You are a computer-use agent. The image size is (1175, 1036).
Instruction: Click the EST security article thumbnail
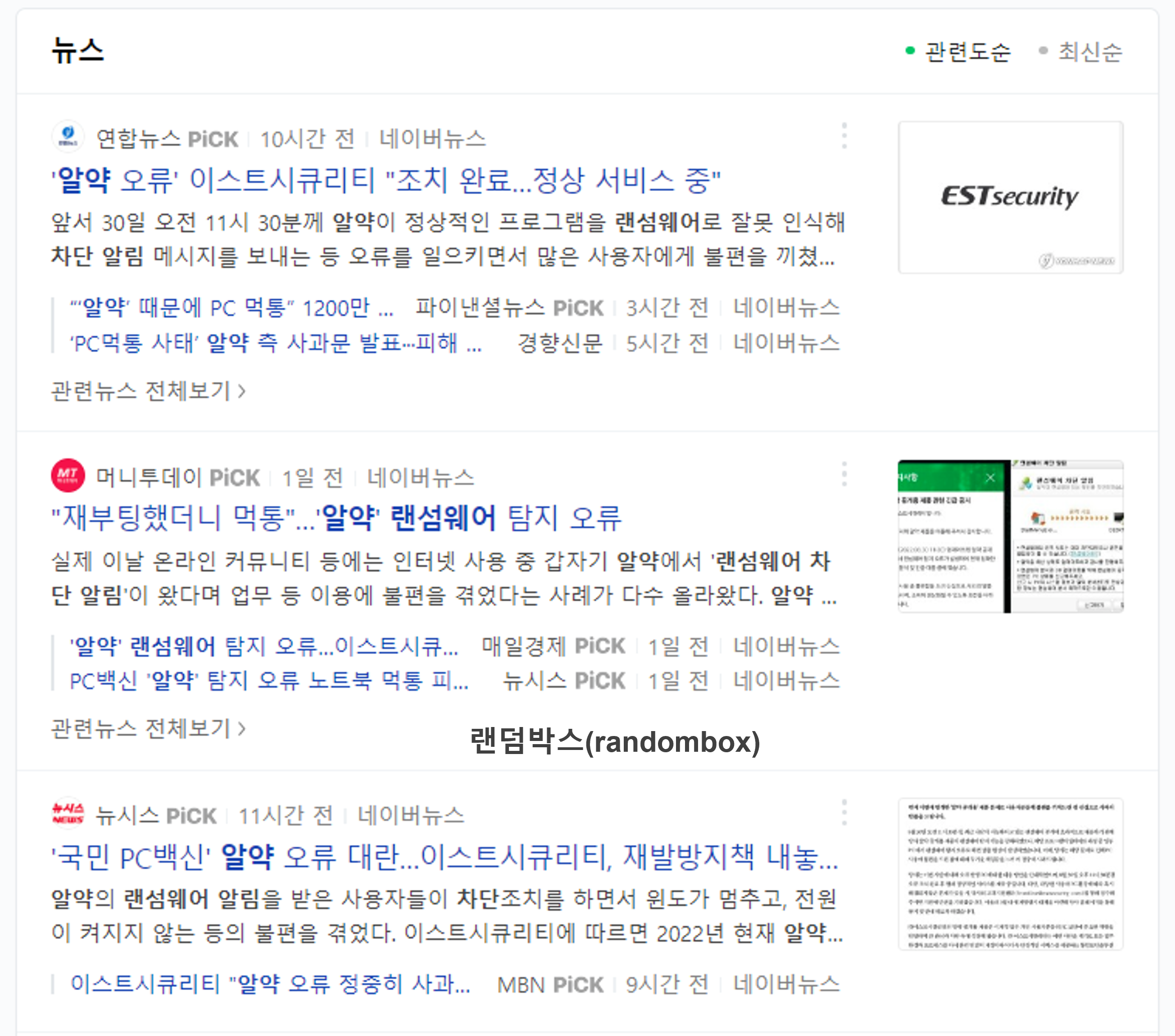click(x=1010, y=198)
